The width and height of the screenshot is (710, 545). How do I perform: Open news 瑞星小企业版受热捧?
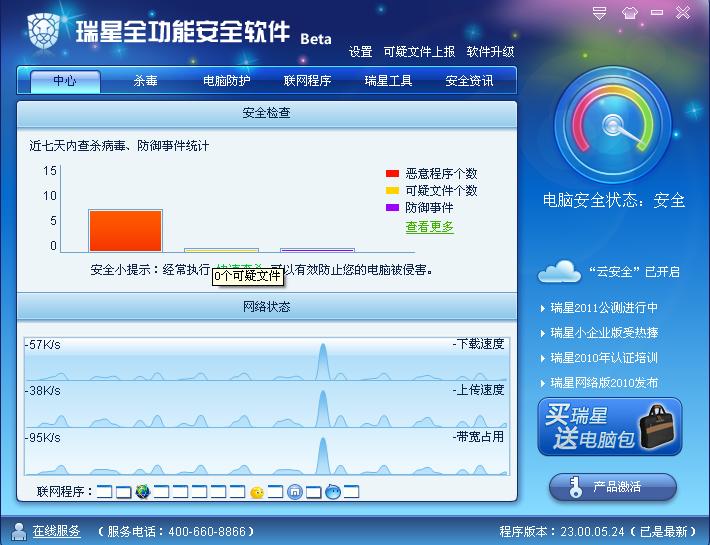604,333
